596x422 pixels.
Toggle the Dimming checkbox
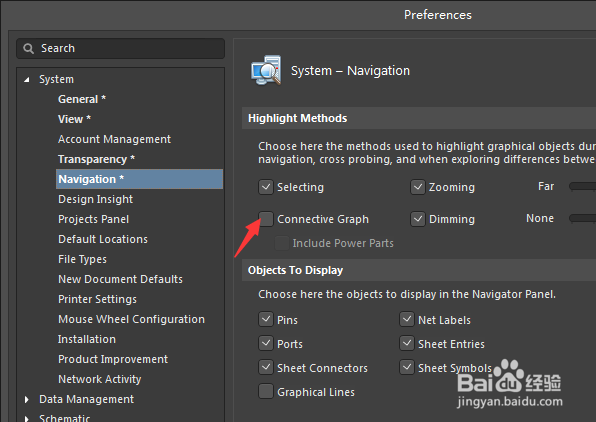pos(418,219)
